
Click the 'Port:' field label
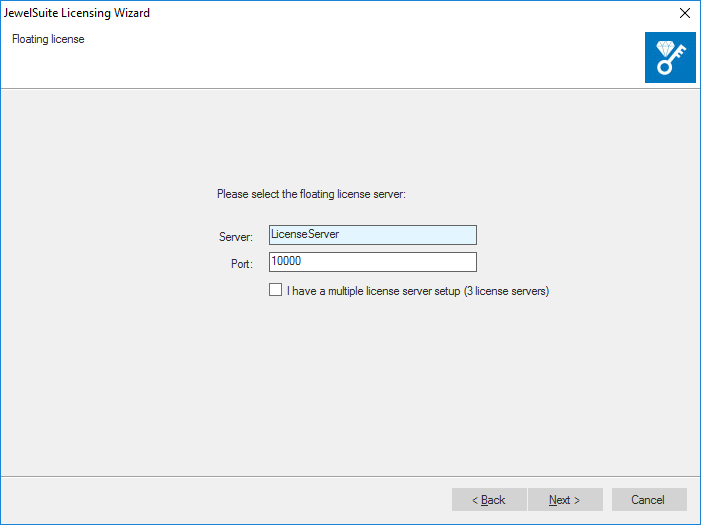241,264
